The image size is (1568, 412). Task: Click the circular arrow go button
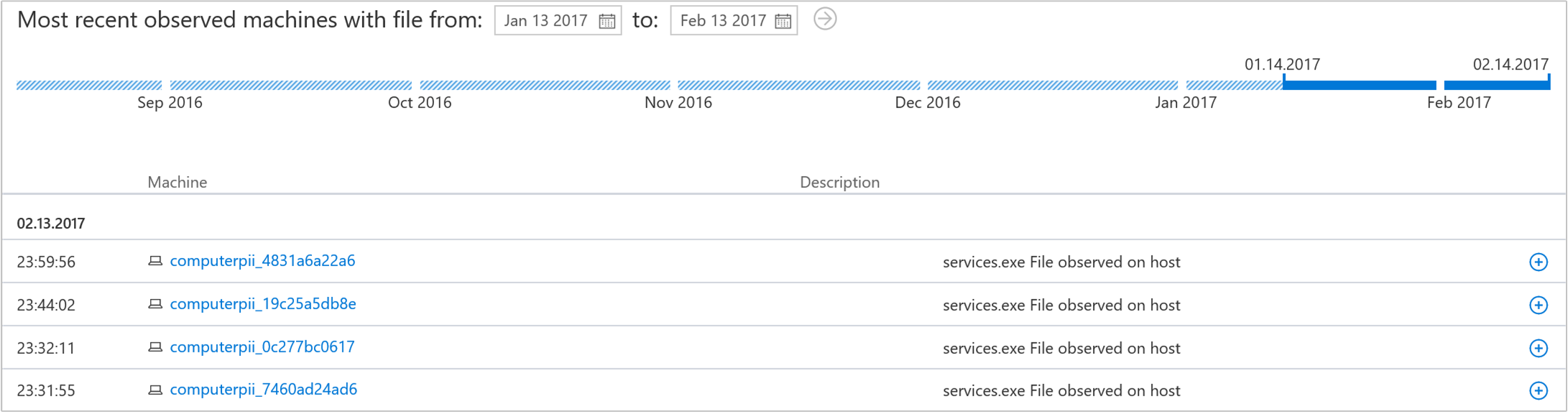pos(825,19)
